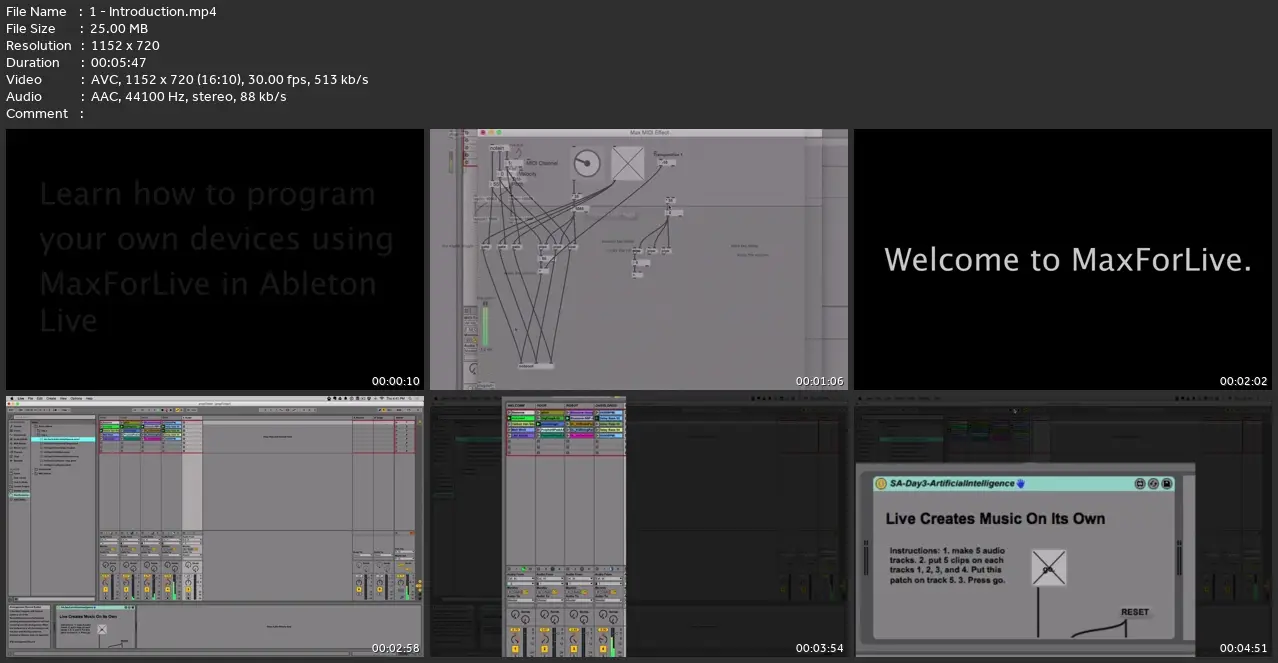Toggle the crossed 'go' box in the 00:04:51 frame
The width and height of the screenshot is (1278, 663).
(x=1049, y=568)
